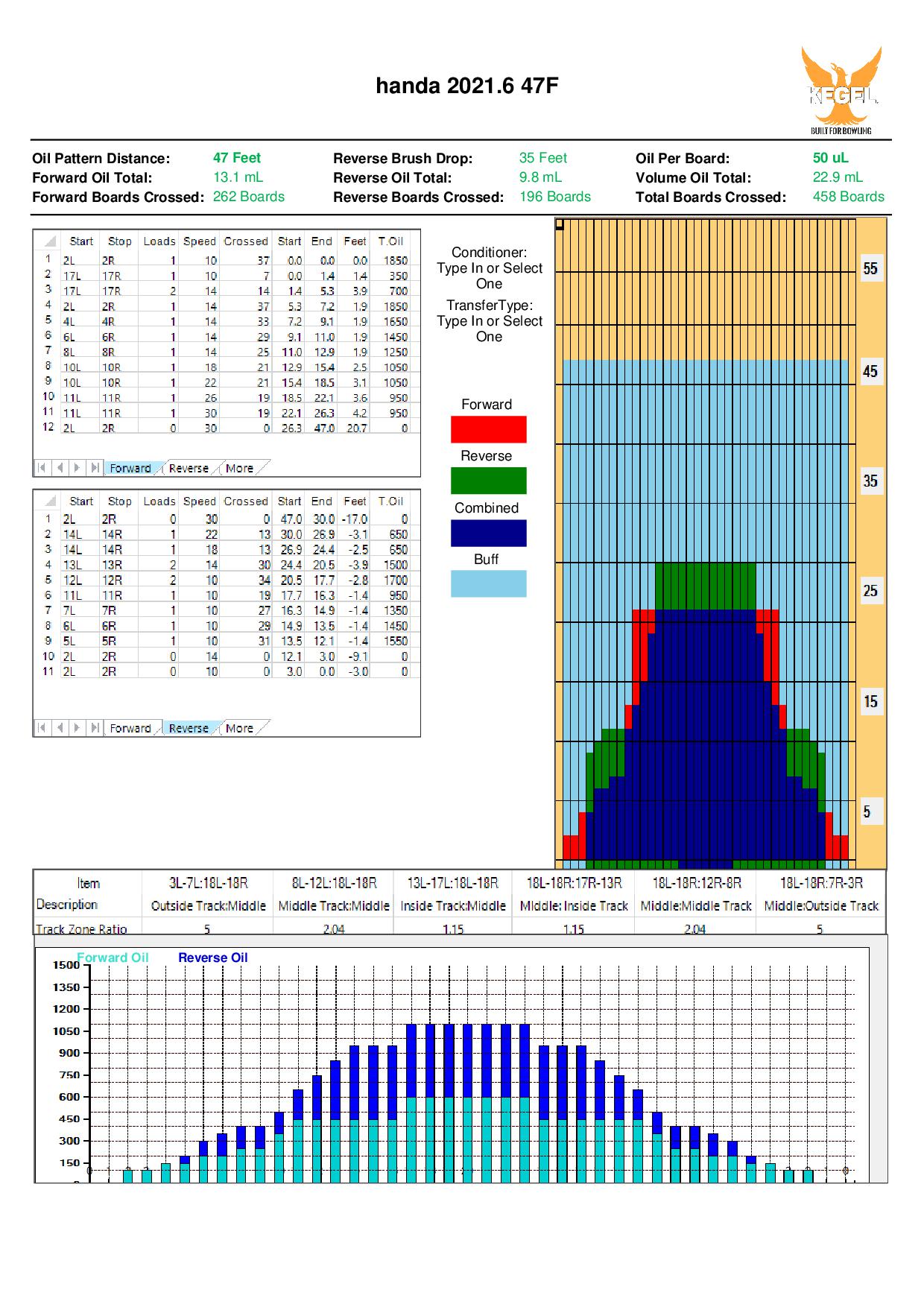Viewport: 924px width, 1307px height.
Task: Click first-sheet arrow in the Reverse table navigator
Action: [42, 728]
